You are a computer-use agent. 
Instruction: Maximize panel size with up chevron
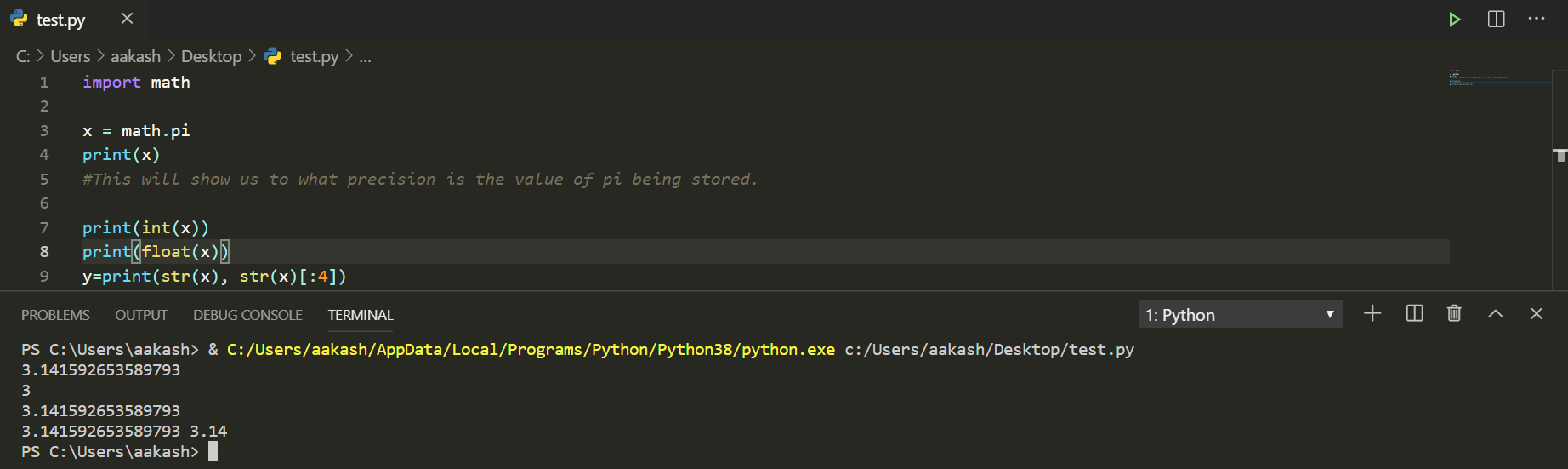[1496, 314]
